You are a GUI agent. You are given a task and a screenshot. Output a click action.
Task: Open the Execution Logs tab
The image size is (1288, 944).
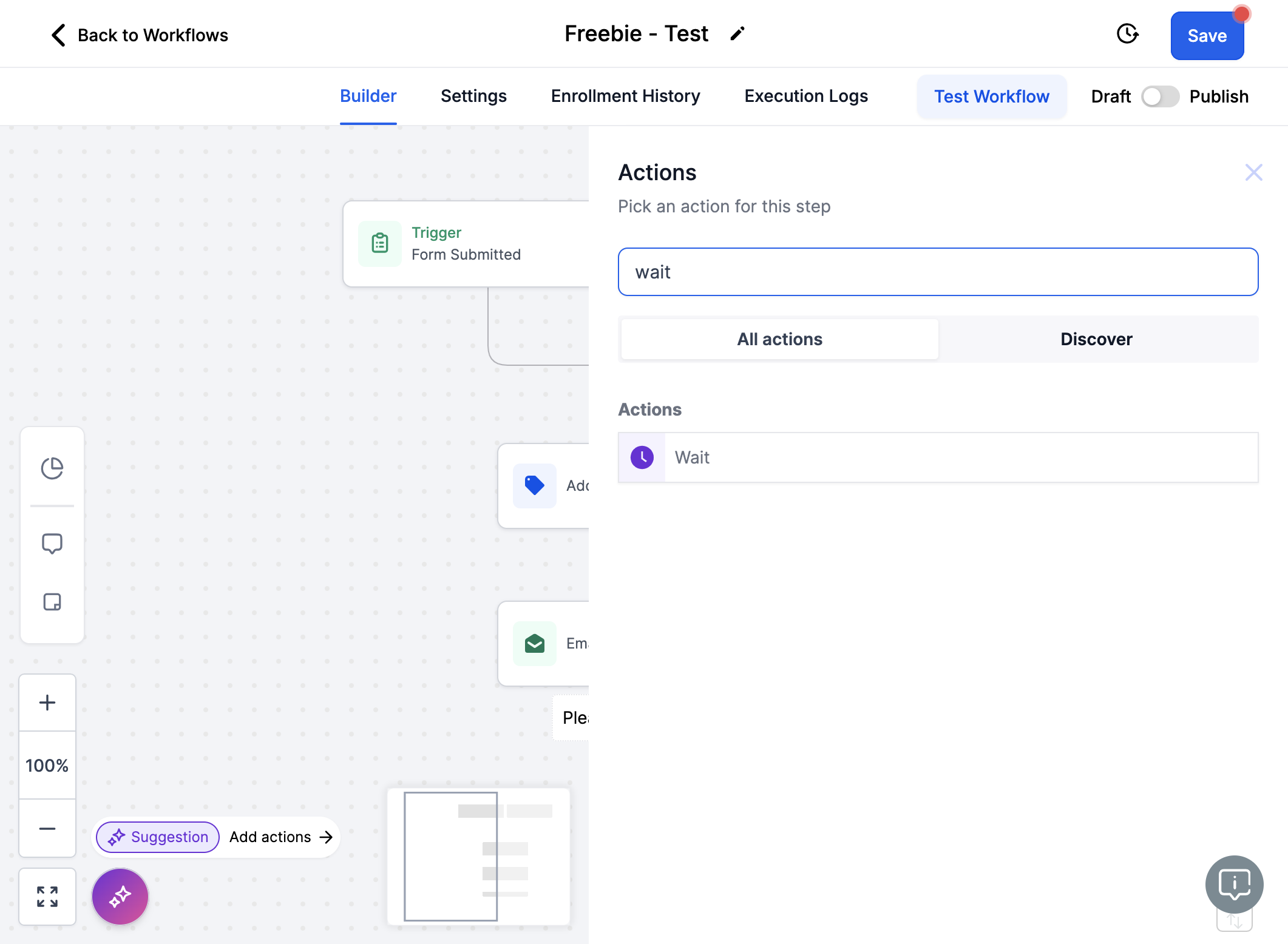(806, 96)
